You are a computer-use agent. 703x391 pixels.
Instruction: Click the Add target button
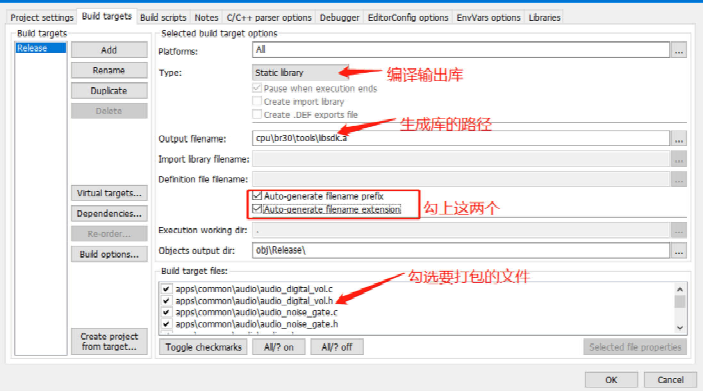[109, 50]
